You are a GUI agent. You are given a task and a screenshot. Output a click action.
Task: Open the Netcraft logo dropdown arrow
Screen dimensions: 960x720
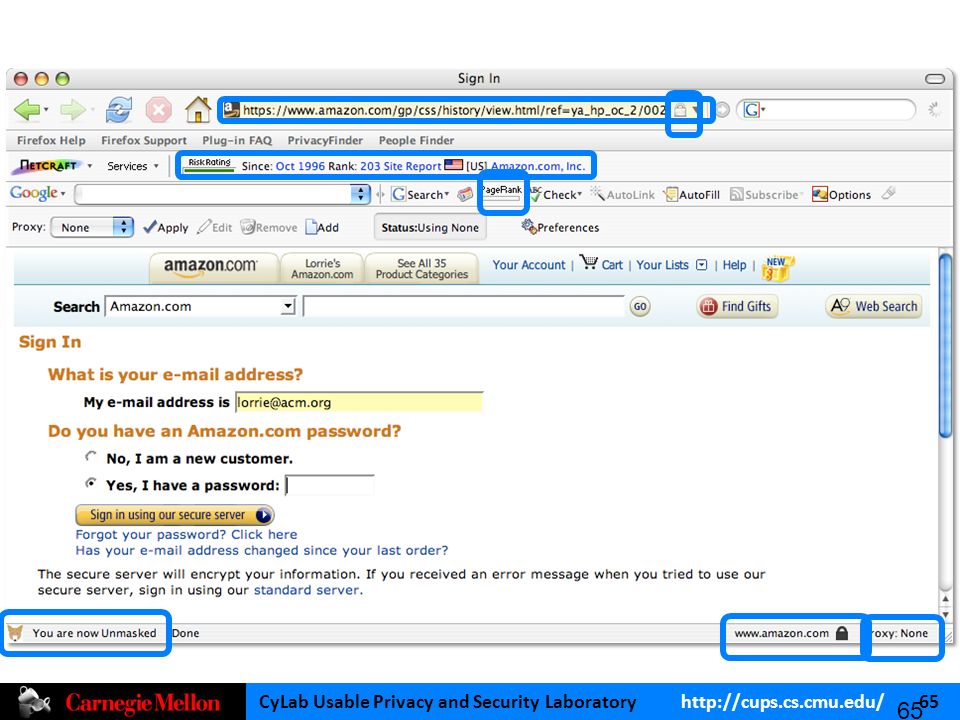point(90,166)
